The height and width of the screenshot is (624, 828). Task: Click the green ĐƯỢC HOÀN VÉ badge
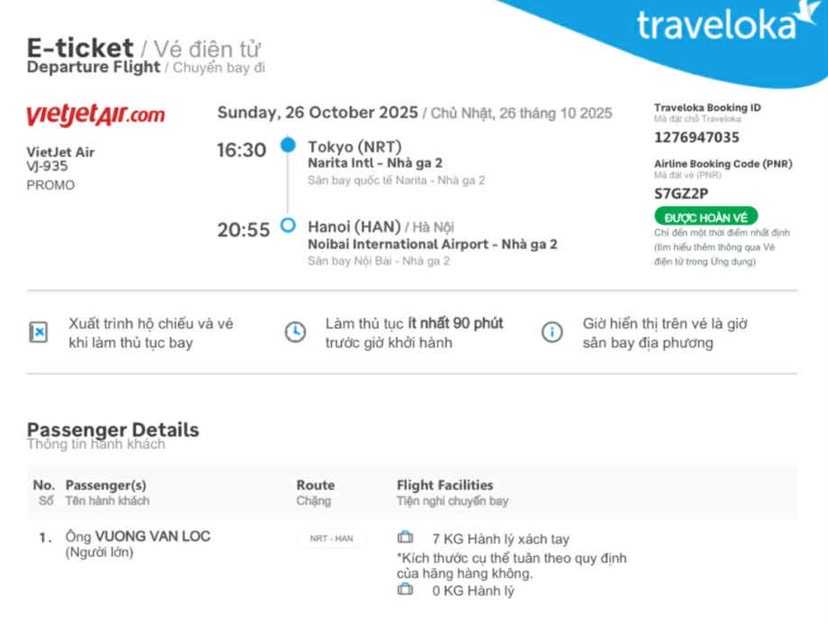click(705, 216)
